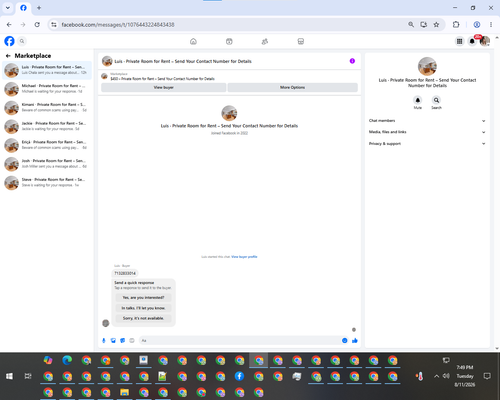The height and width of the screenshot is (400, 500).
Task: Open the Erica Private Room conversation
Action: 47,145
